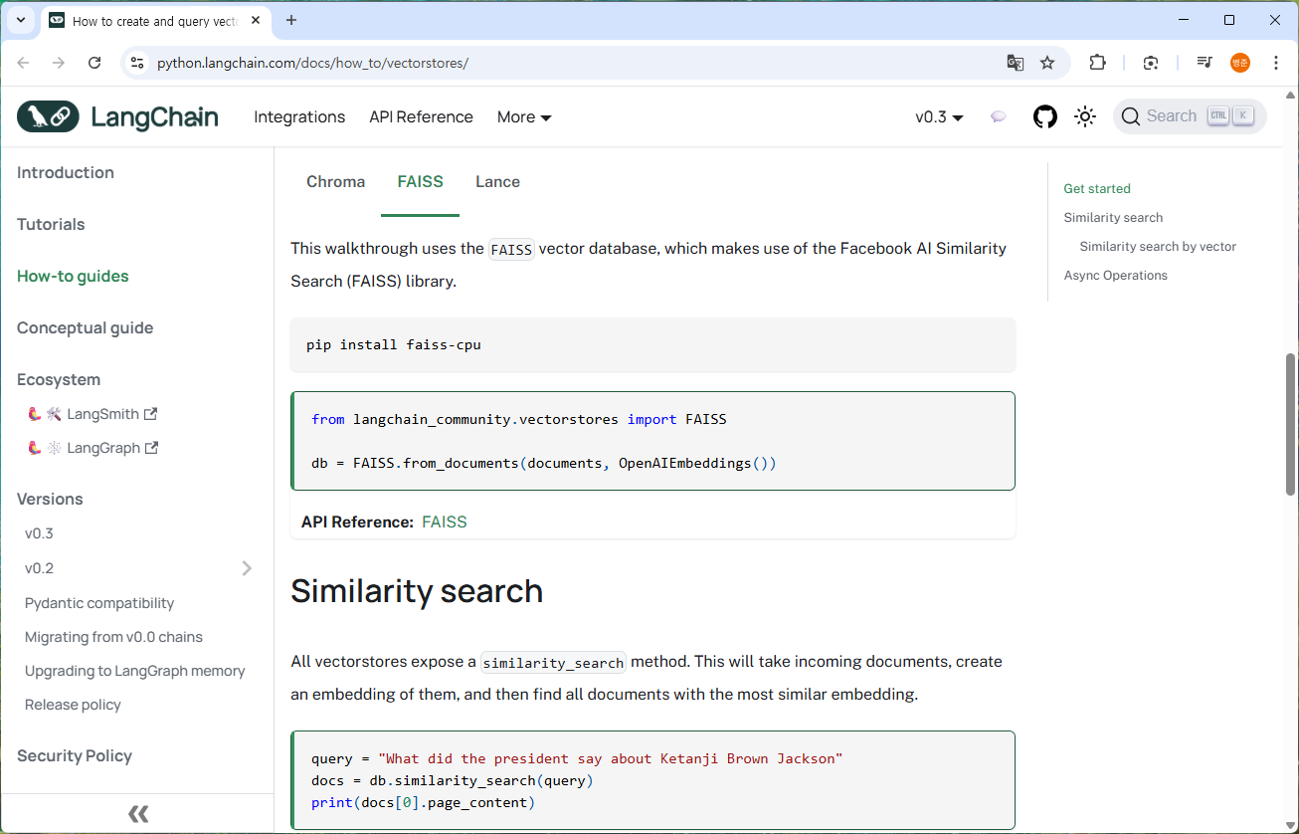Viewport: 1299px width, 834px height.
Task: Switch to the Chroma tab
Action: point(335,182)
